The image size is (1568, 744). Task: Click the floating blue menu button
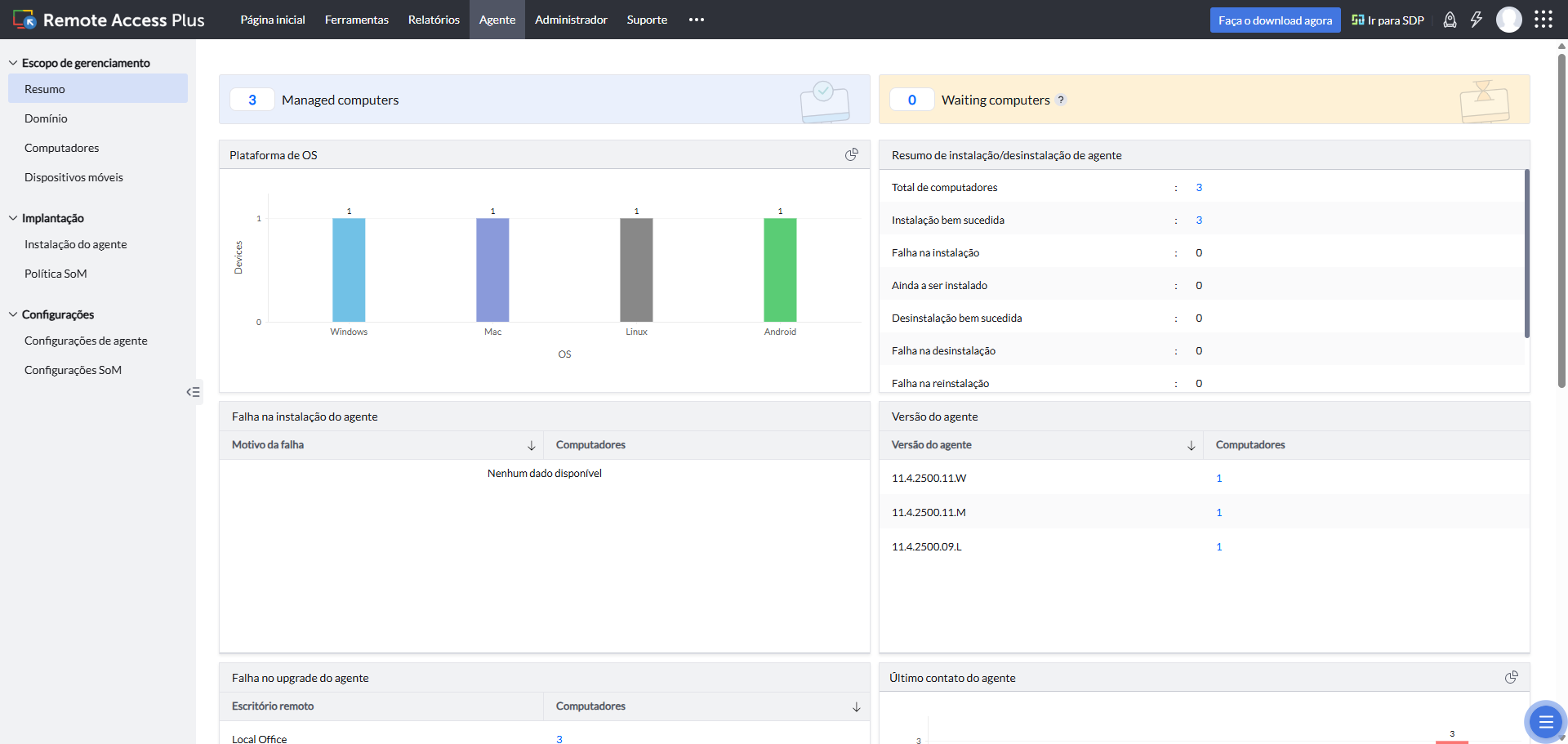point(1544,721)
